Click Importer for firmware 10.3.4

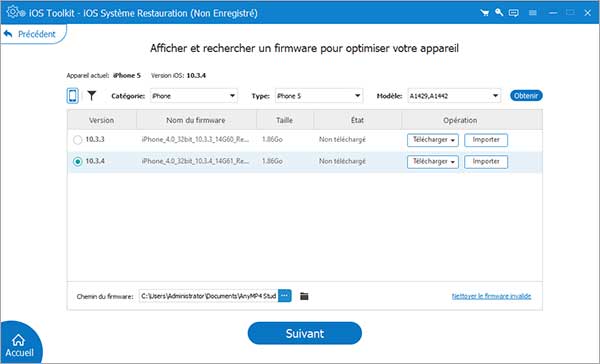[486, 162]
